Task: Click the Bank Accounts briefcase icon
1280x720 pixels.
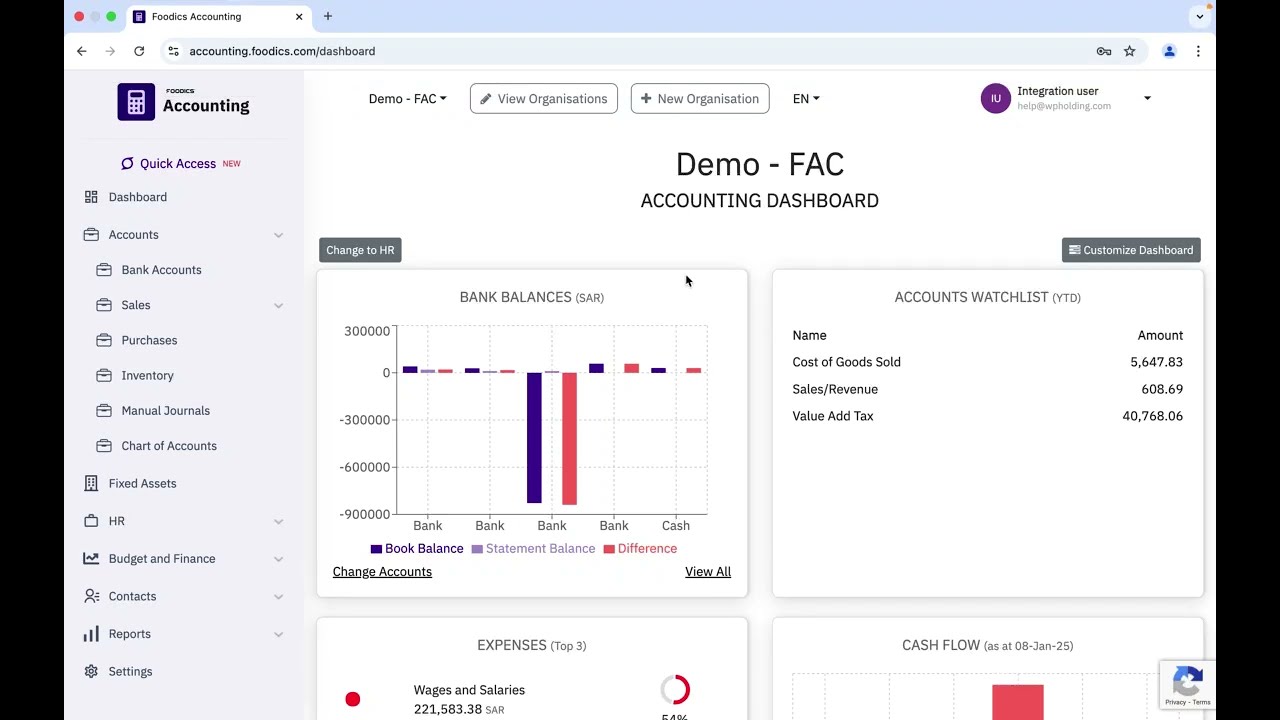Action: click(104, 270)
